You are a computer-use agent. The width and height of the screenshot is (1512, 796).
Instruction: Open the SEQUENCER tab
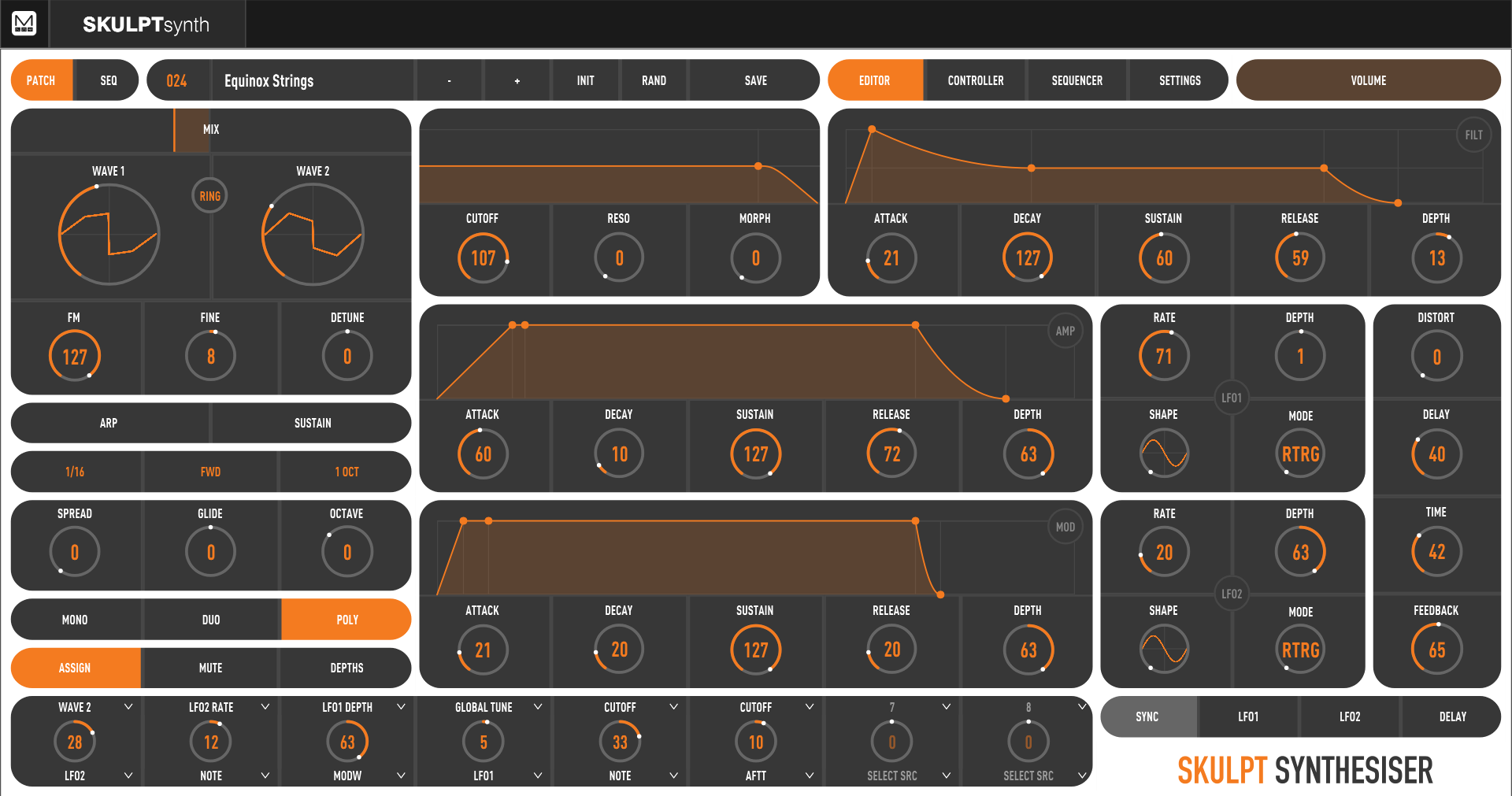(1077, 80)
